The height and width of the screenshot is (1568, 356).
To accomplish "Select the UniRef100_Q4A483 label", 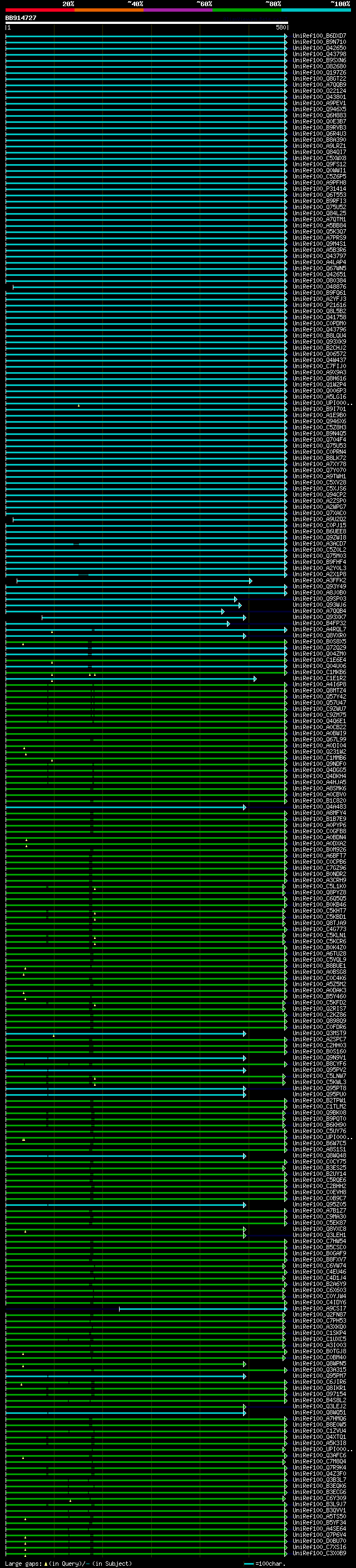I will coord(319,807).
